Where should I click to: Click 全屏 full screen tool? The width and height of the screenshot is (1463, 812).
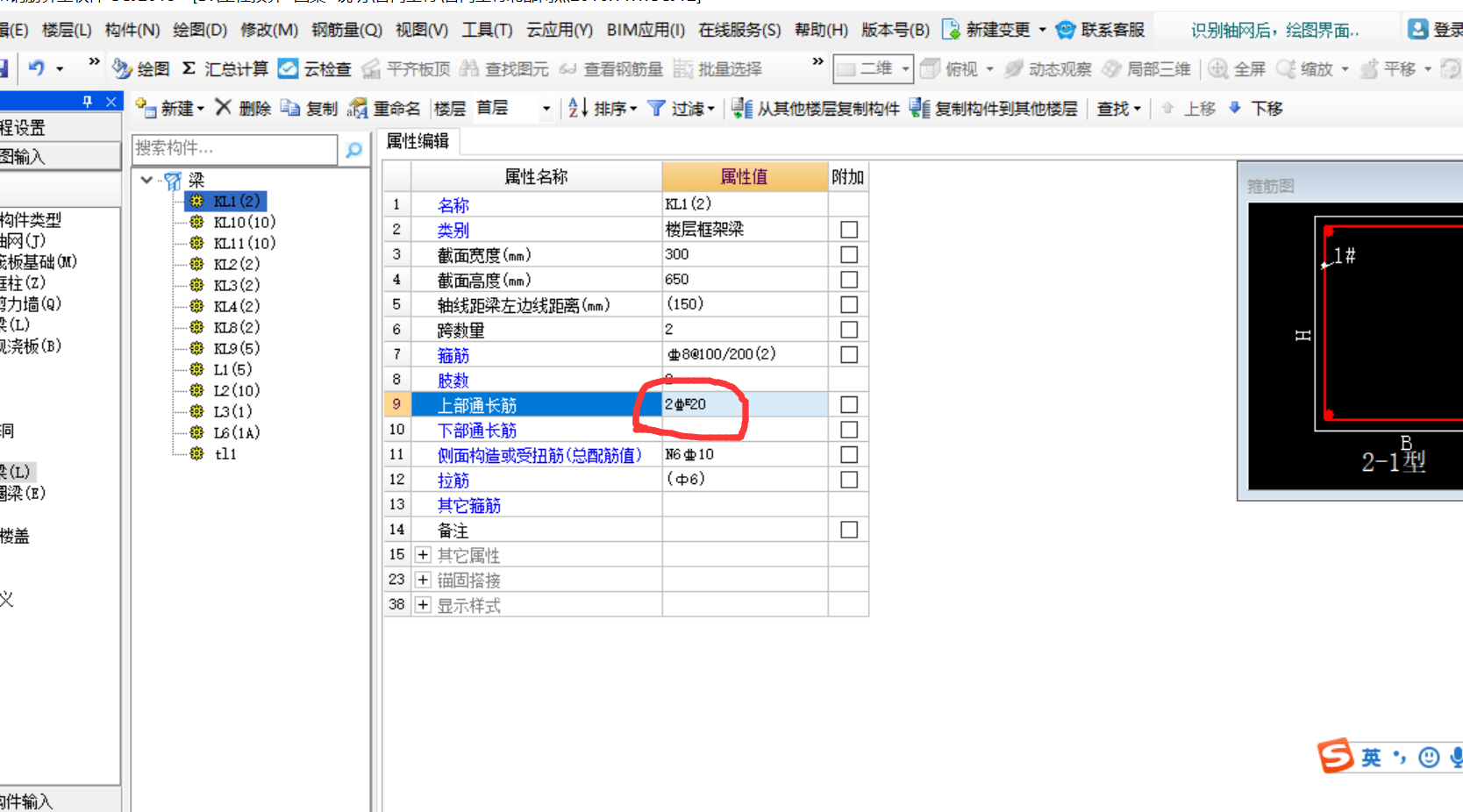click(1237, 68)
